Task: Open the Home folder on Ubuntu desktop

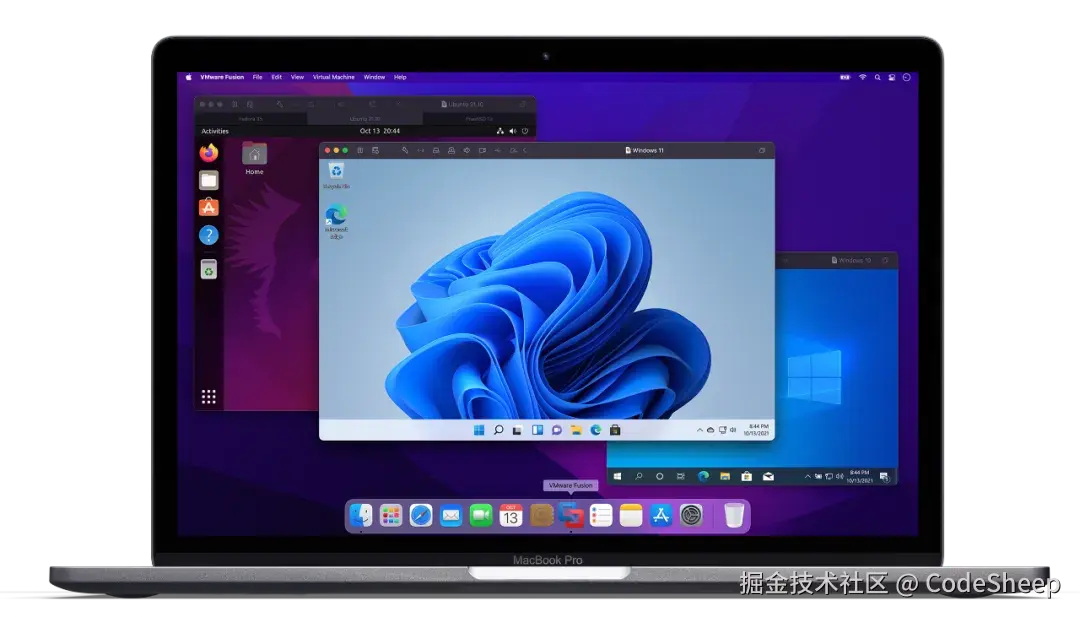Action: click(254, 158)
